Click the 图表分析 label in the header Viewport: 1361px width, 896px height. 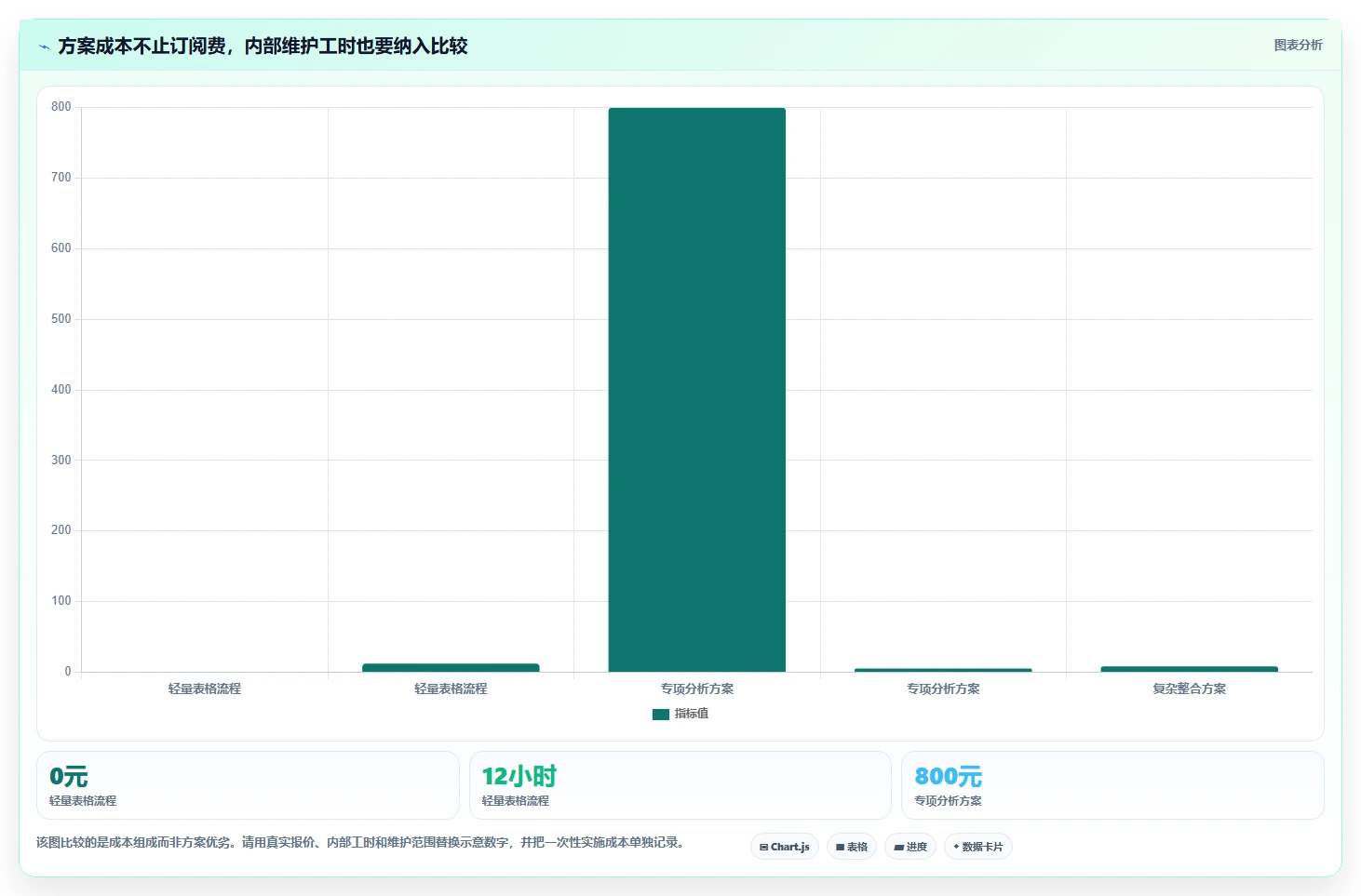1298,45
